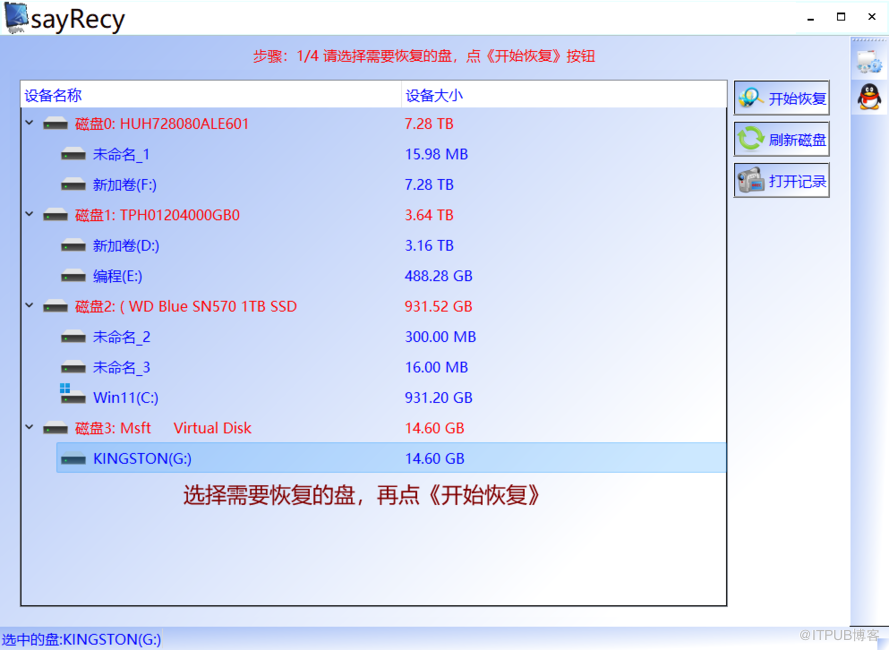This screenshot has width=889, height=650.
Task: Select the 磁盘0: HUH728080ALE601 disk row
Action: tap(374, 124)
